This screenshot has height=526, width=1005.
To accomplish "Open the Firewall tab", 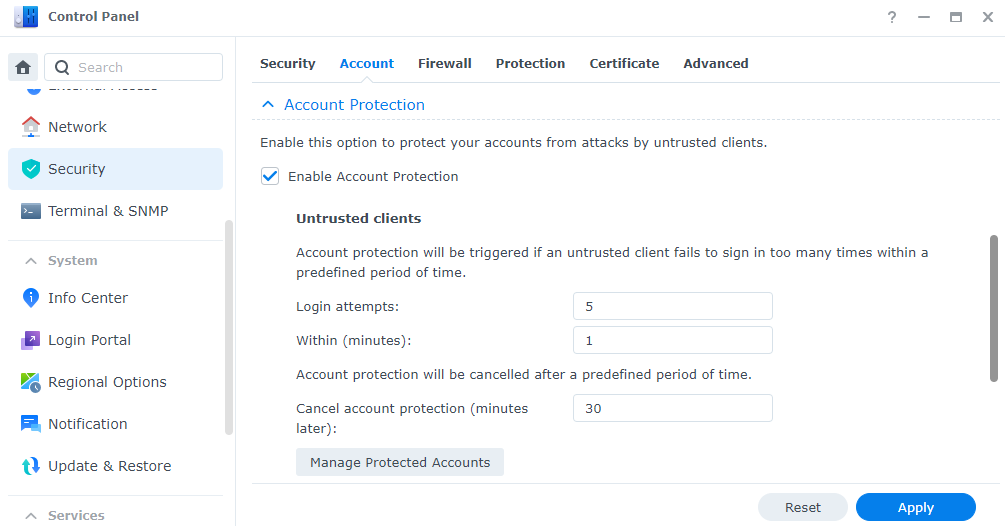I will point(445,63).
